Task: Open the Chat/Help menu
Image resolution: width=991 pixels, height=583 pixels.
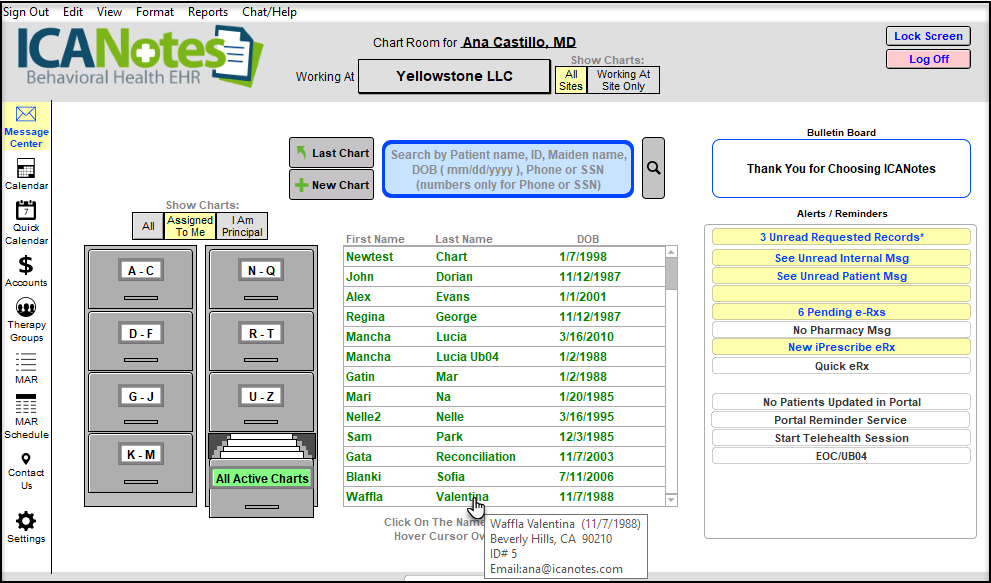Action: (x=269, y=12)
